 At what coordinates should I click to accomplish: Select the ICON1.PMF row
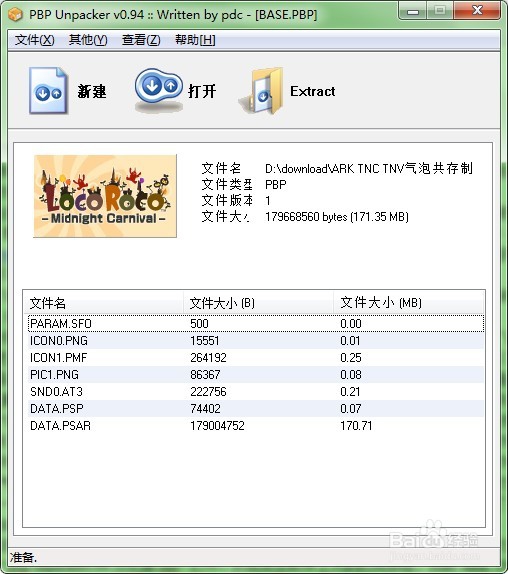pos(256,358)
